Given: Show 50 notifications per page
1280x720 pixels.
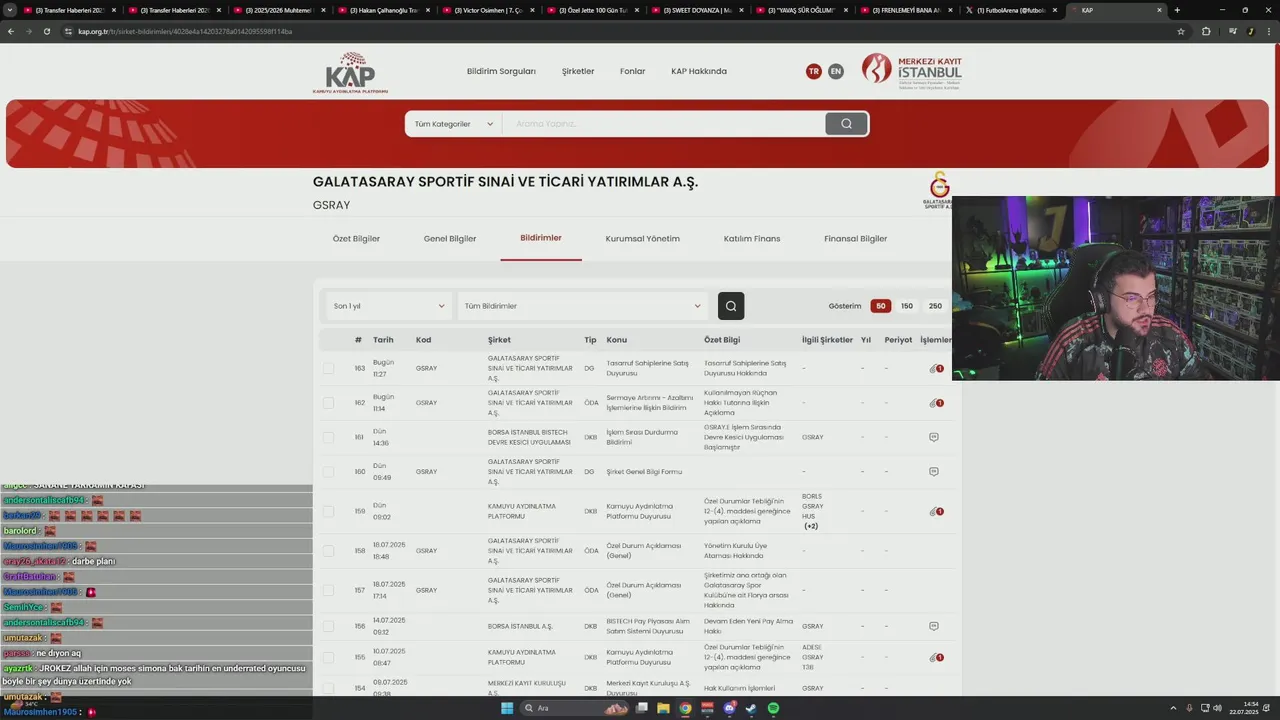Looking at the screenshot, I should pos(880,306).
